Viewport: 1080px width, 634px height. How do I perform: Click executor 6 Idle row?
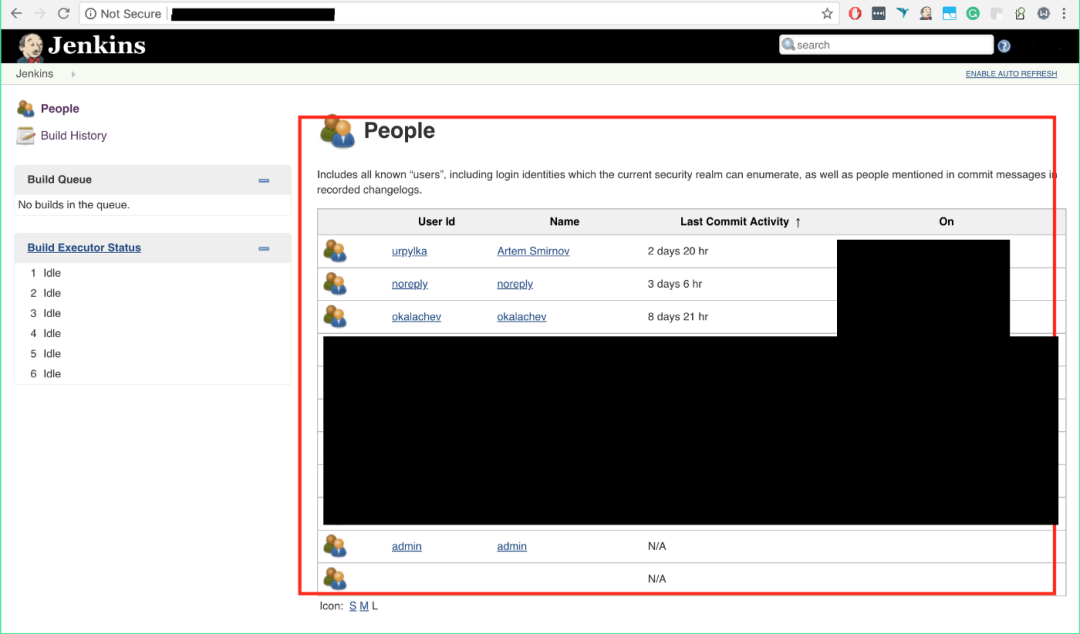153,374
